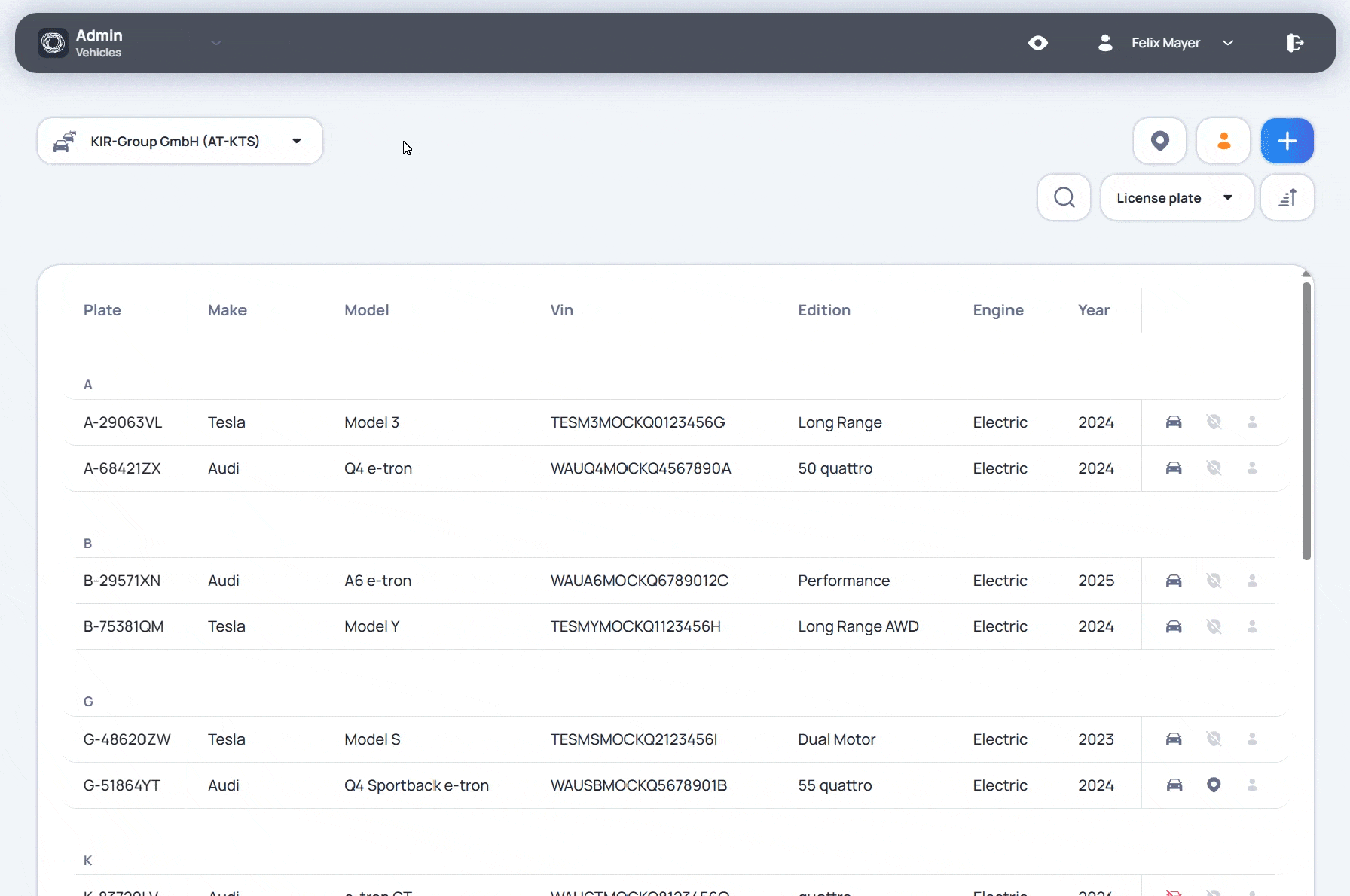Viewport: 1350px width, 896px height.
Task: Click the car icon for G-51864YT
Action: (x=1174, y=785)
